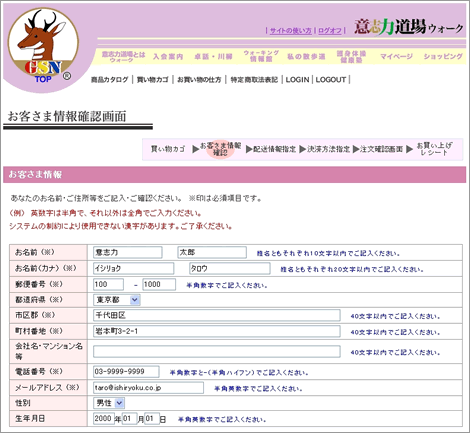Screen dimensions: 470x433
Task: Open the ウォーキング情報館 nav tab
Action: click(261, 56)
